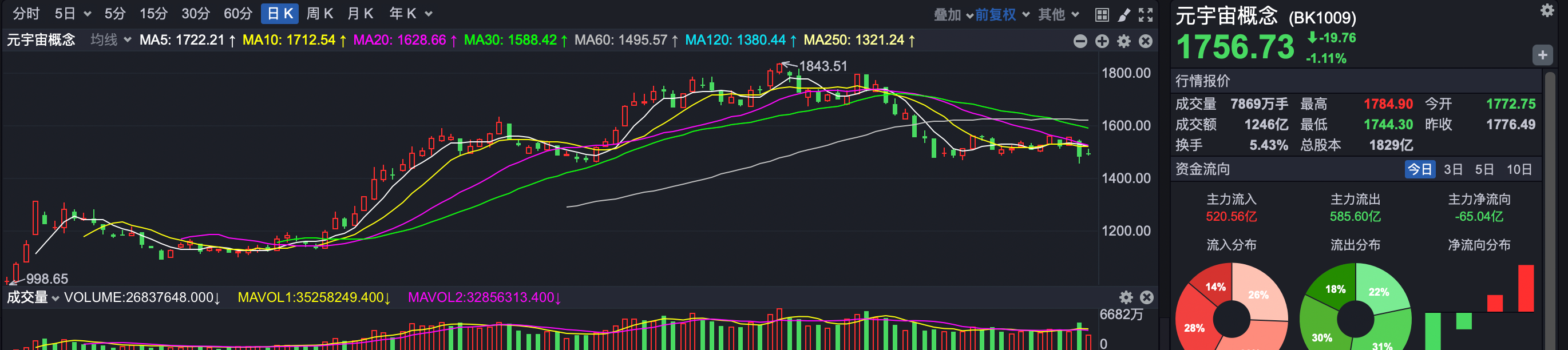1568x350 pixels.
Task: Click the MA5: 1722.21 indicator label
Action: coord(188,40)
